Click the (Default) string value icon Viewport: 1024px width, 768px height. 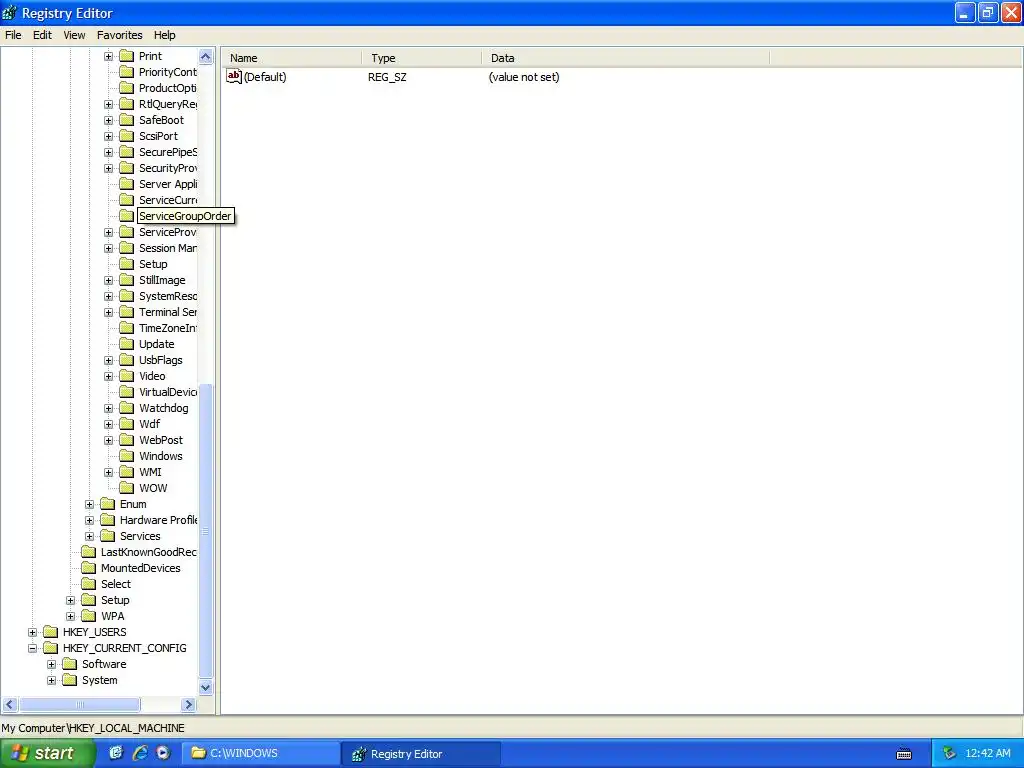(234, 77)
